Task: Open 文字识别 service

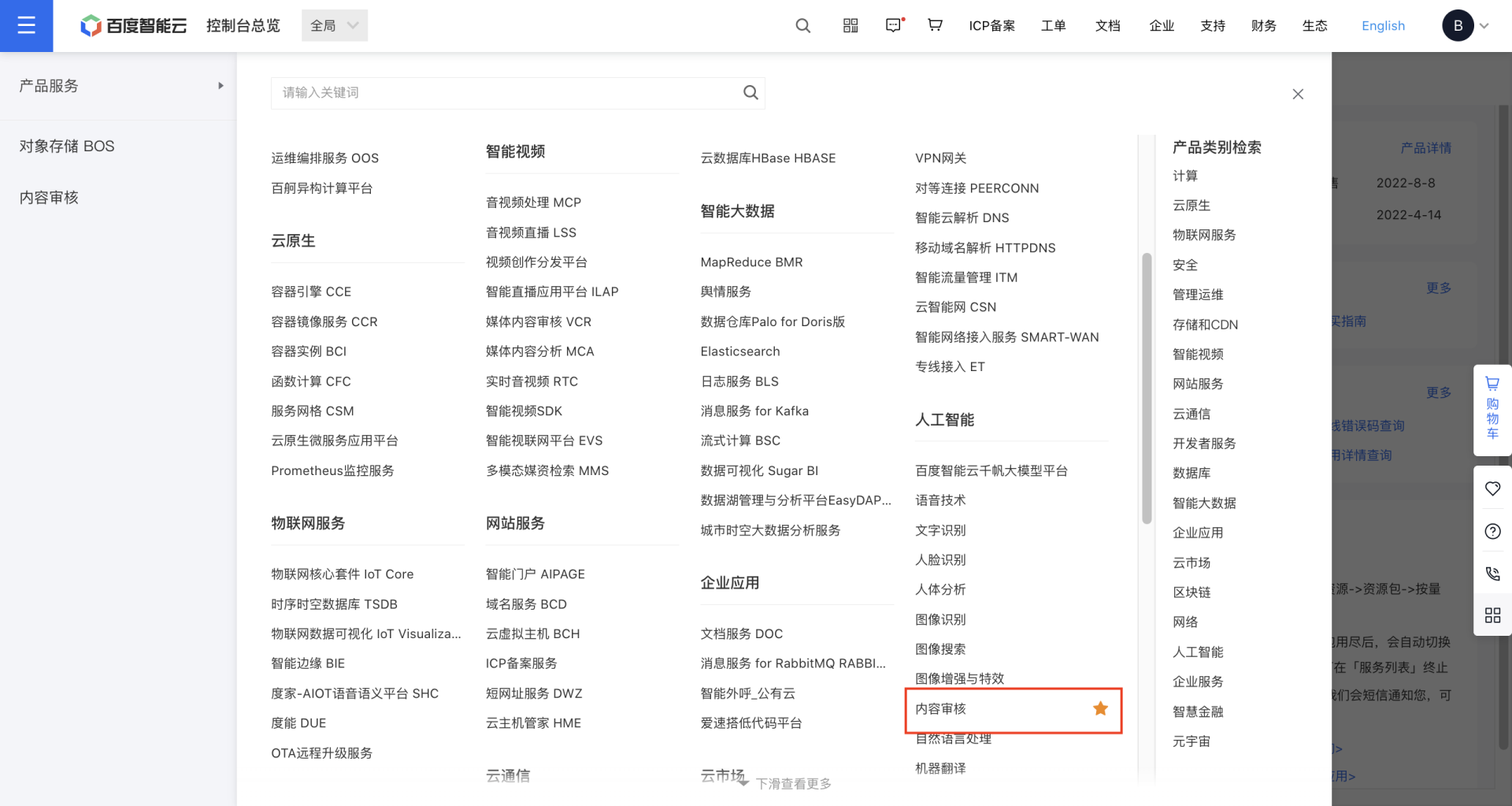Action: [x=940, y=530]
